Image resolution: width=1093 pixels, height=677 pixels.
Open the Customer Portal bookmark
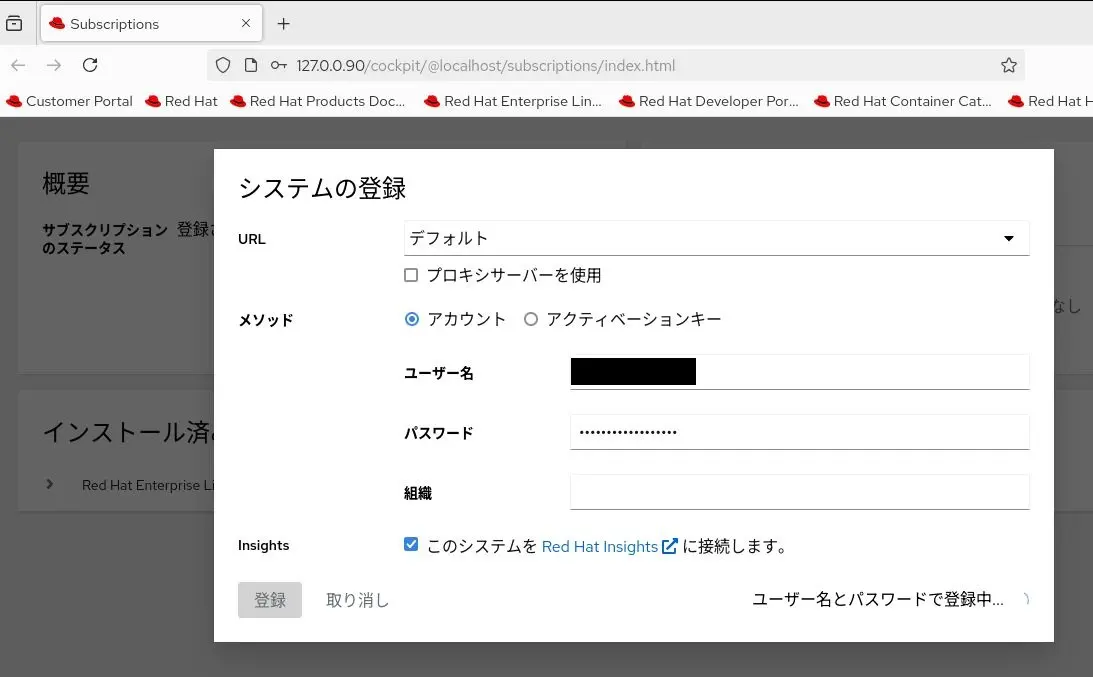[69, 101]
